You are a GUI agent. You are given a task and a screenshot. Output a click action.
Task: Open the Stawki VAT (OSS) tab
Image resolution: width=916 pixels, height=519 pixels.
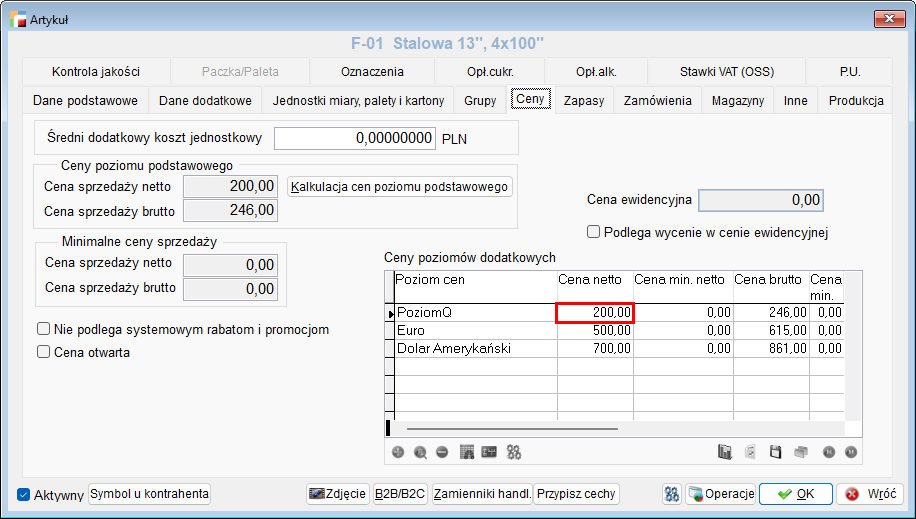tap(726, 72)
